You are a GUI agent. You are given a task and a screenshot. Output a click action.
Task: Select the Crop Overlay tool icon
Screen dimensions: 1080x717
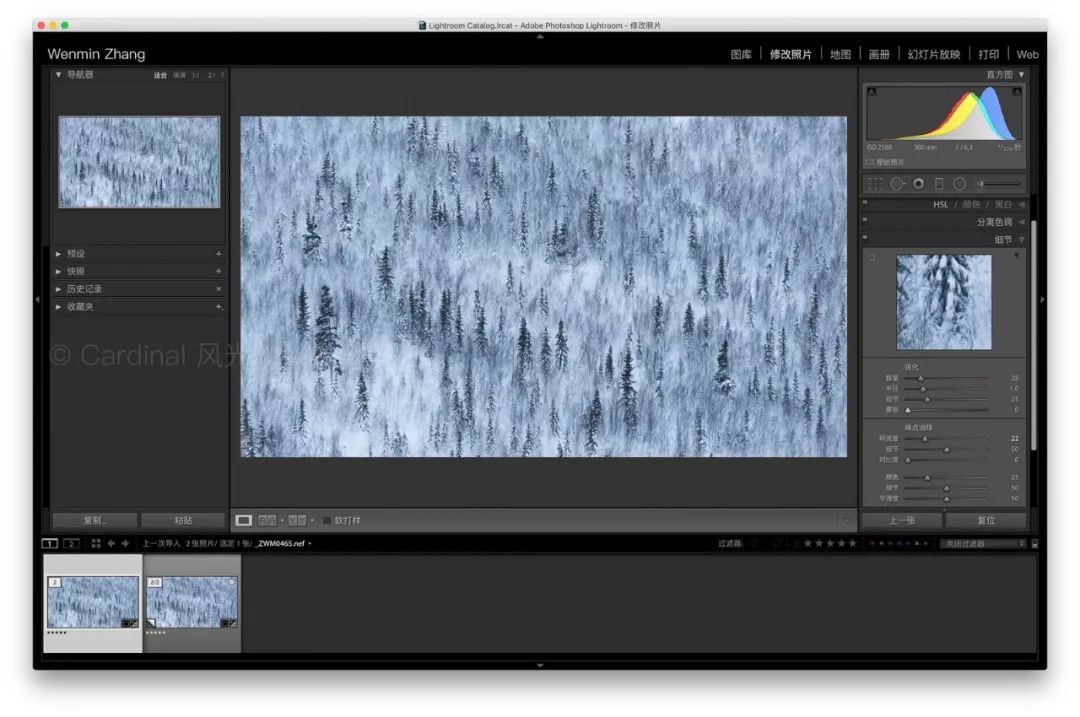coord(875,184)
